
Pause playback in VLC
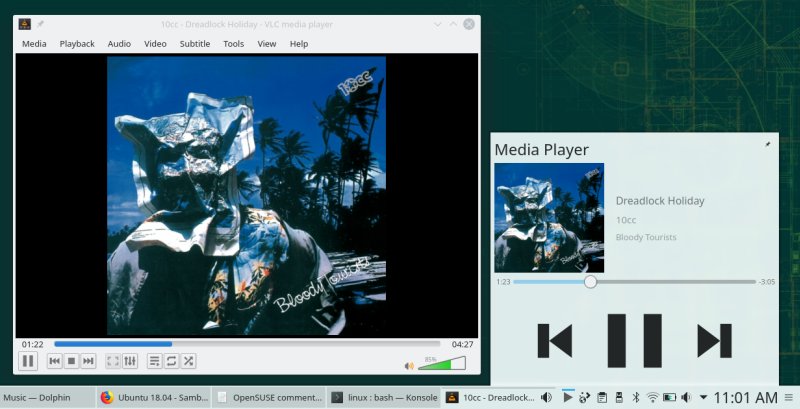[x=28, y=361]
